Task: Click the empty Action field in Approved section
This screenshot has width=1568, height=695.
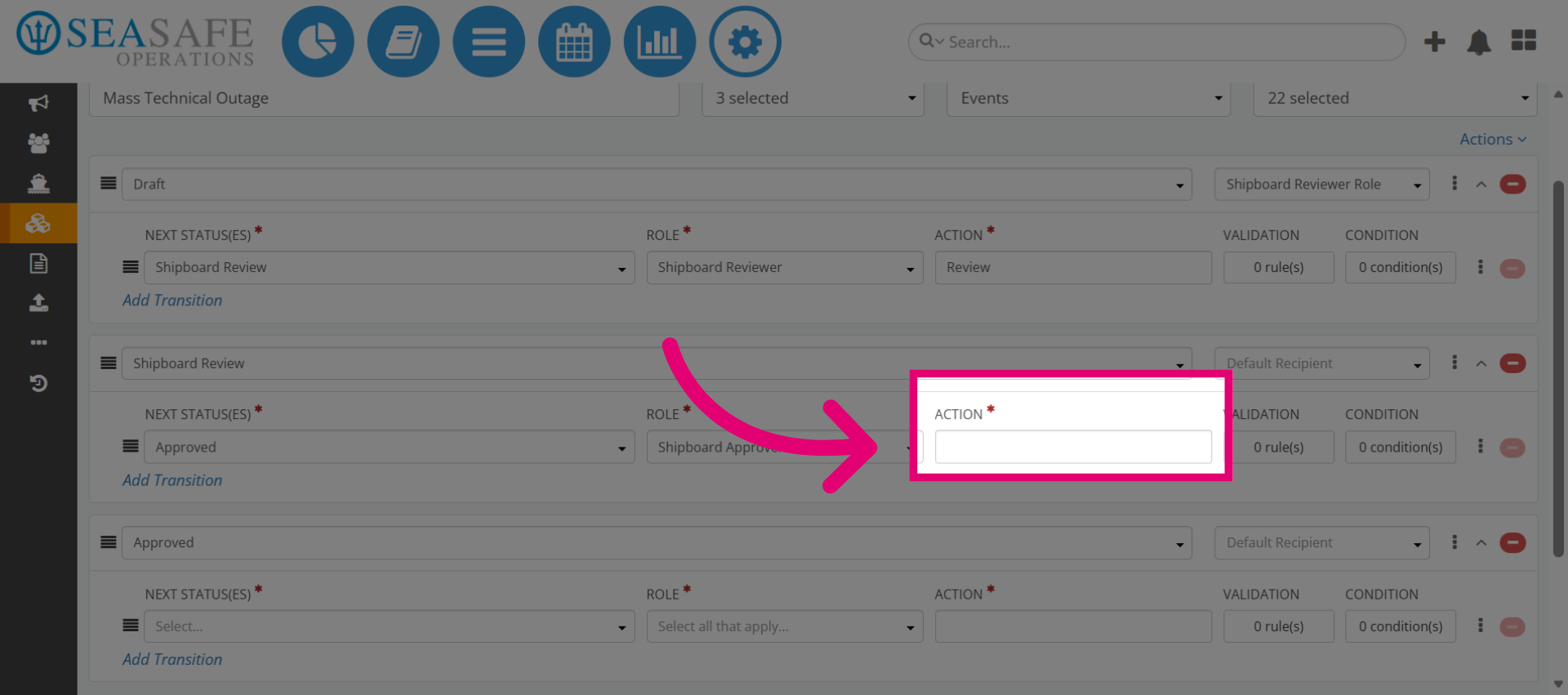Action: click(1072, 626)
